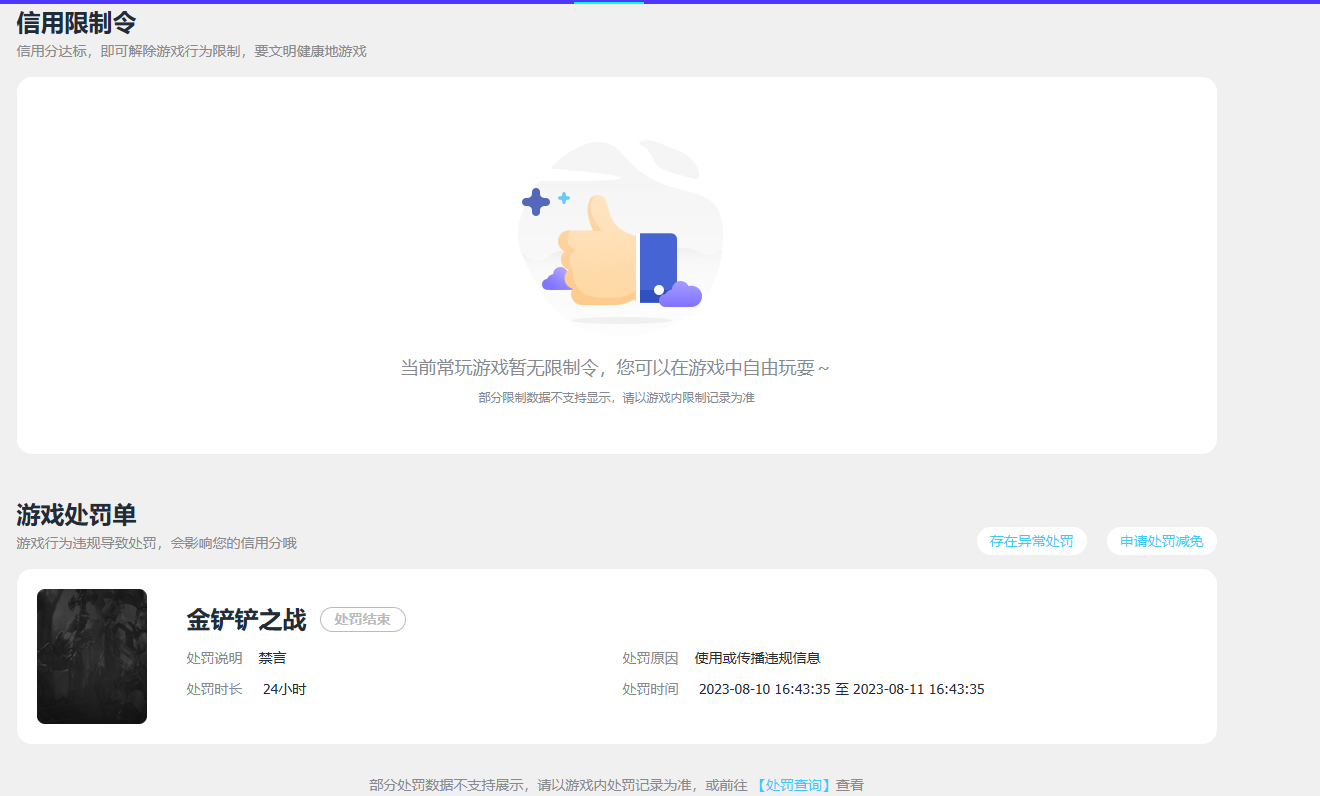Image resolution: width=1320 pixels, height=796 pixels.
Task: Click the 存在异常处罚 button
Action: point(1031,541)
